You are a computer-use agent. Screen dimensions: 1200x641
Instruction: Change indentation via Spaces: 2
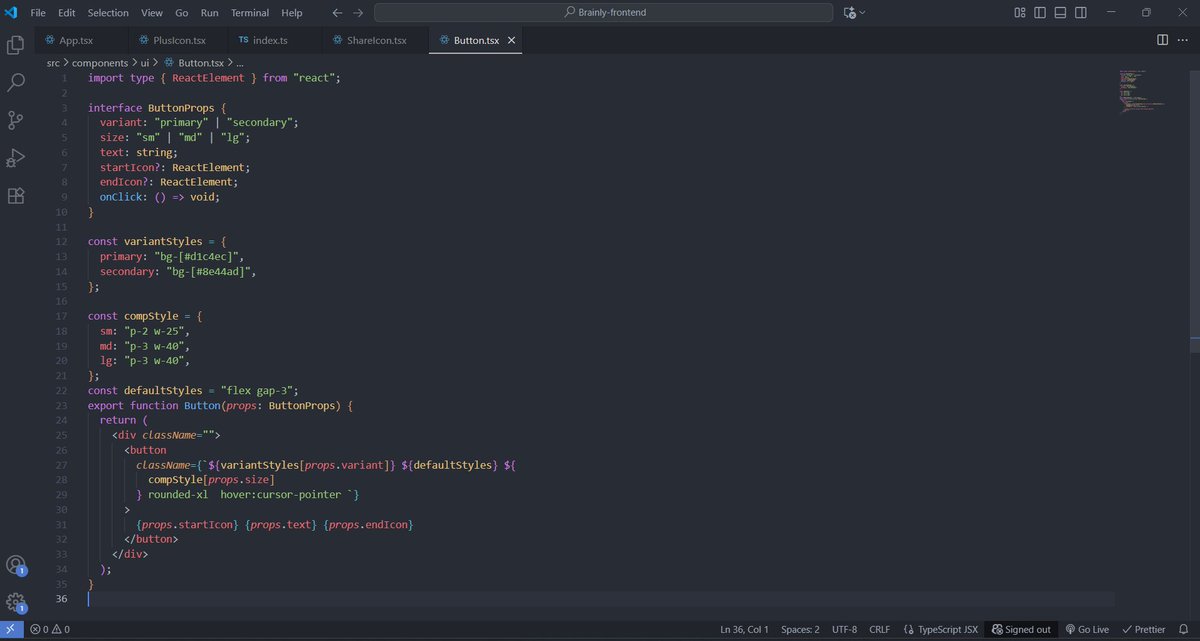pos(800,630)
